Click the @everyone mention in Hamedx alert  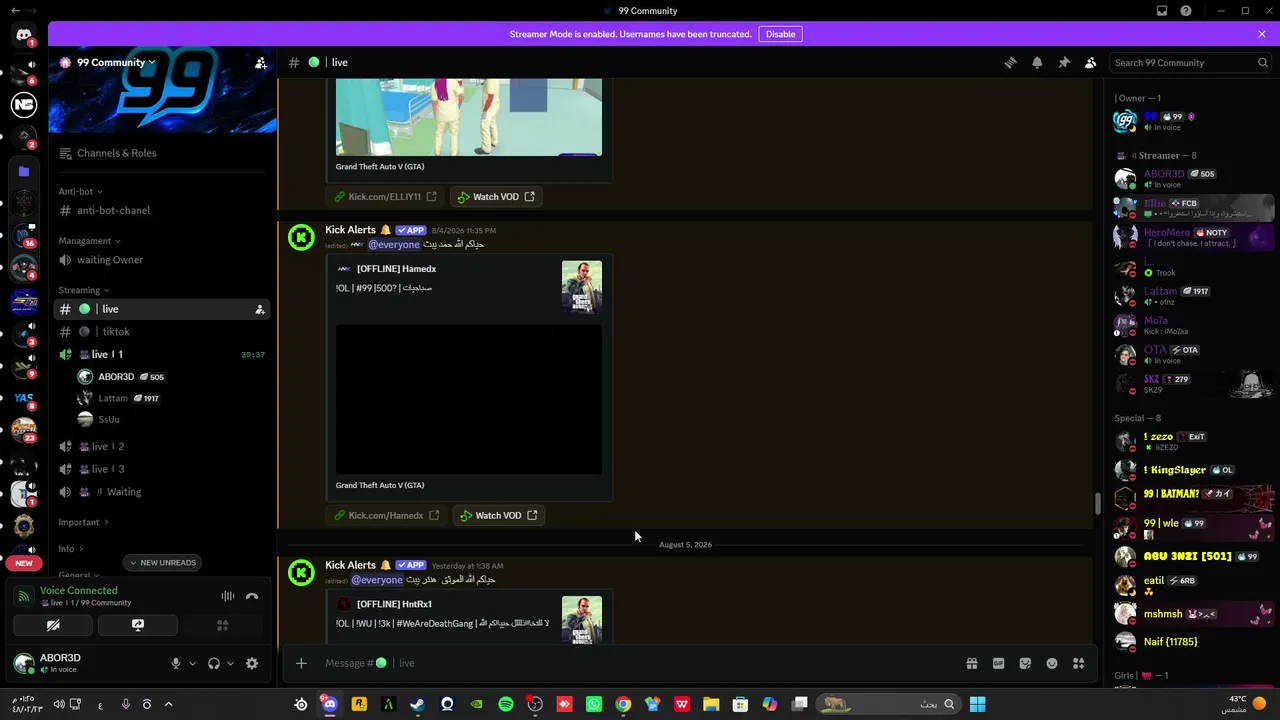coord(394,244)
